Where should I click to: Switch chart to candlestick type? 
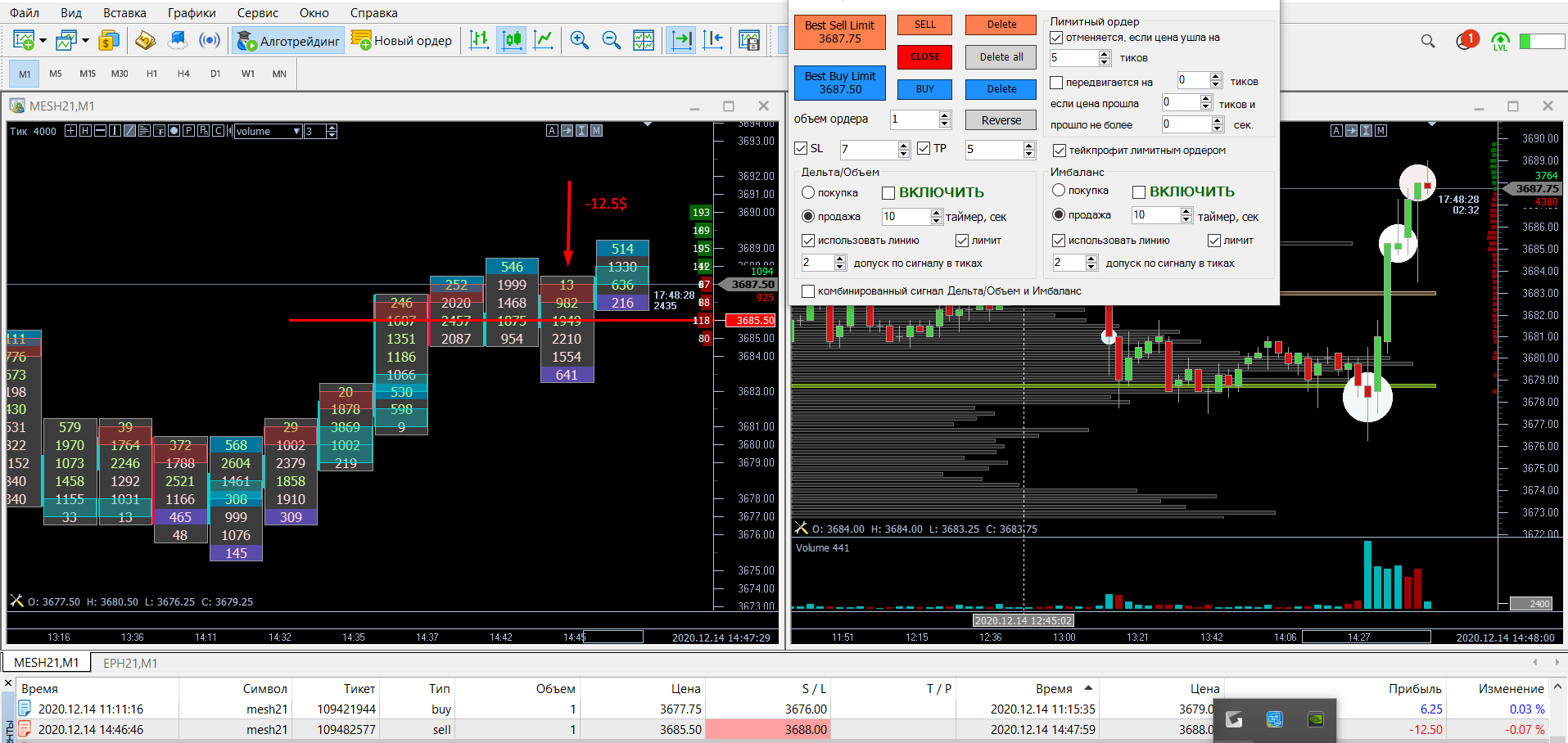512,40
